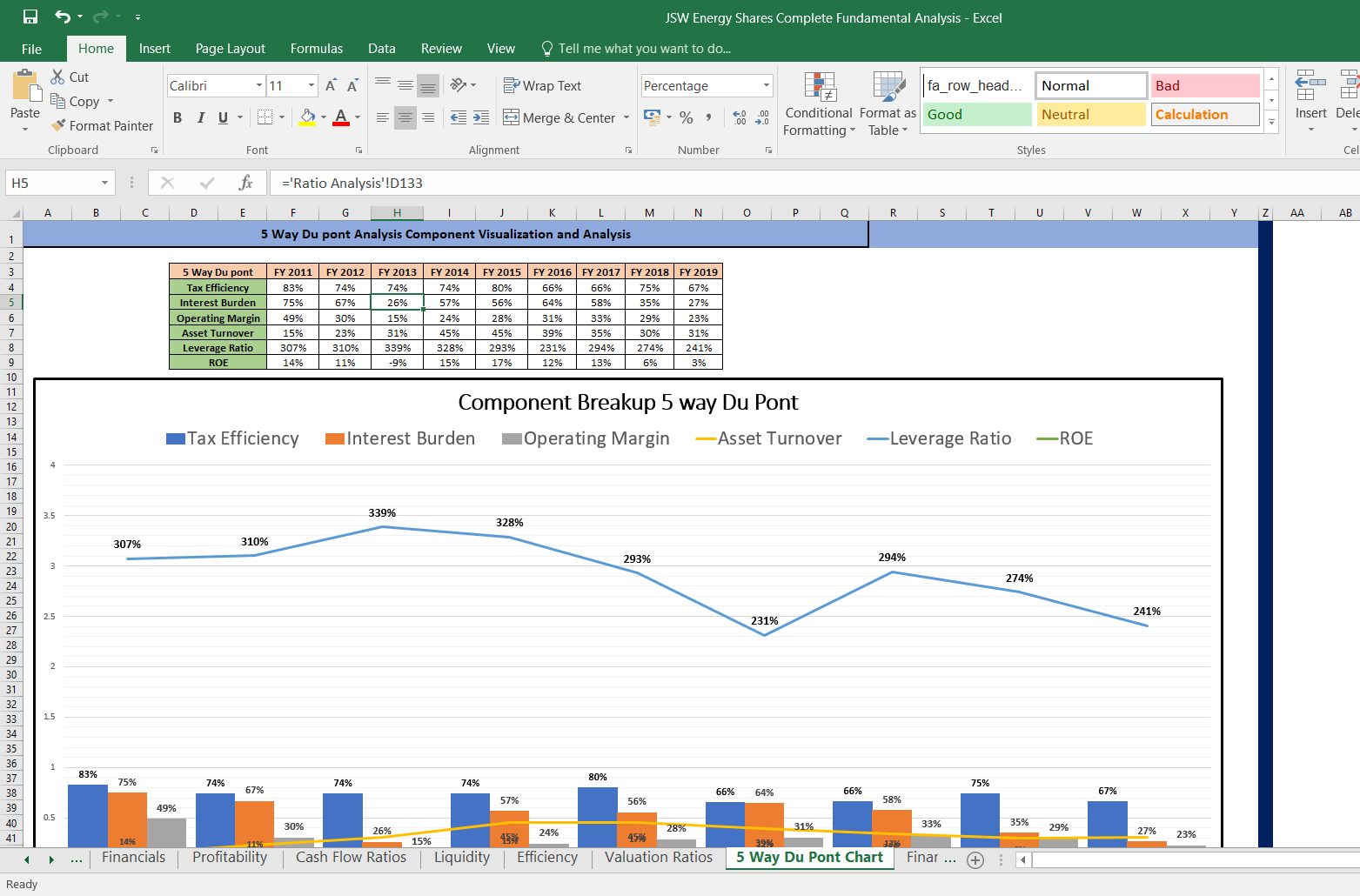Toggle Italic formatting
The height and width of the screenshot is (896, 1360).
click(201, 117)
